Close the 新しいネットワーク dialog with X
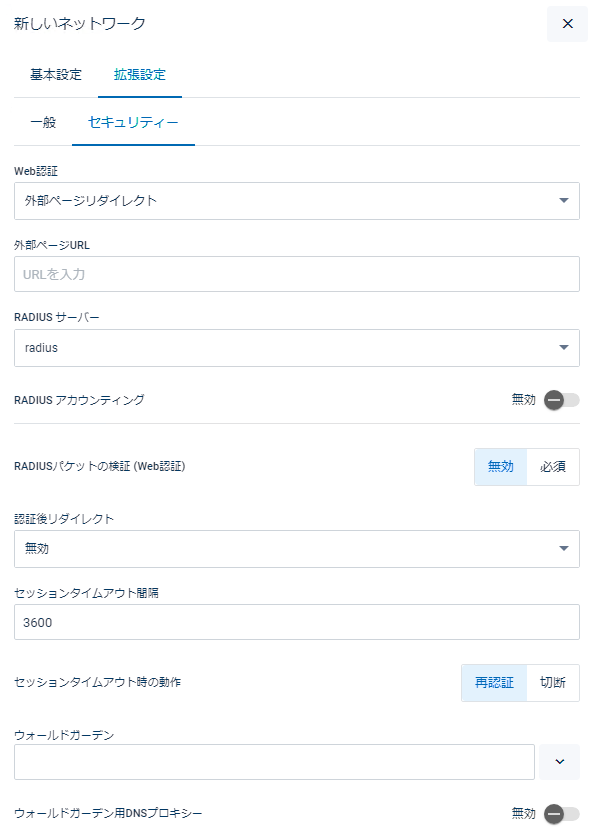The height and width of the screenshot is (835, 595). click(567, 23)
